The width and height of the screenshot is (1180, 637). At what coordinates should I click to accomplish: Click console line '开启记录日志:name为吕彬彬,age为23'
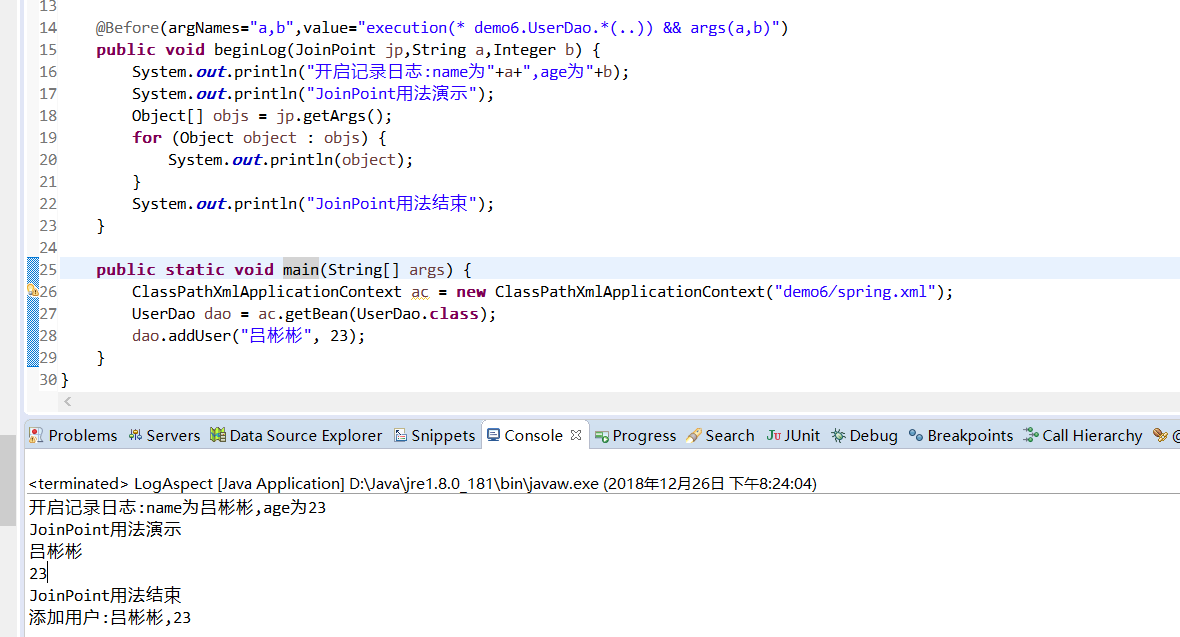point(178,507)
